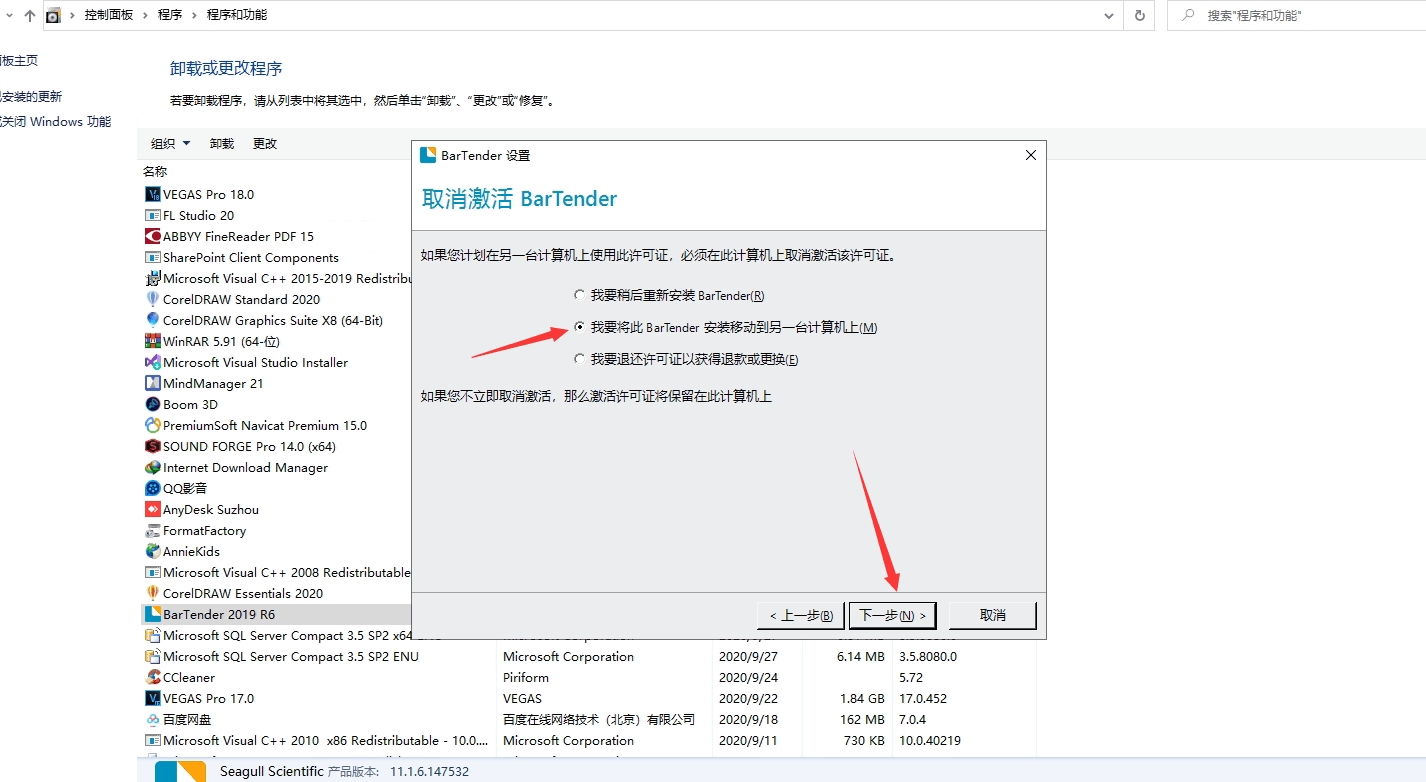
Task: Open 查看已安装的更新 link
Action: pyautogui.click(x=31, y=97)
